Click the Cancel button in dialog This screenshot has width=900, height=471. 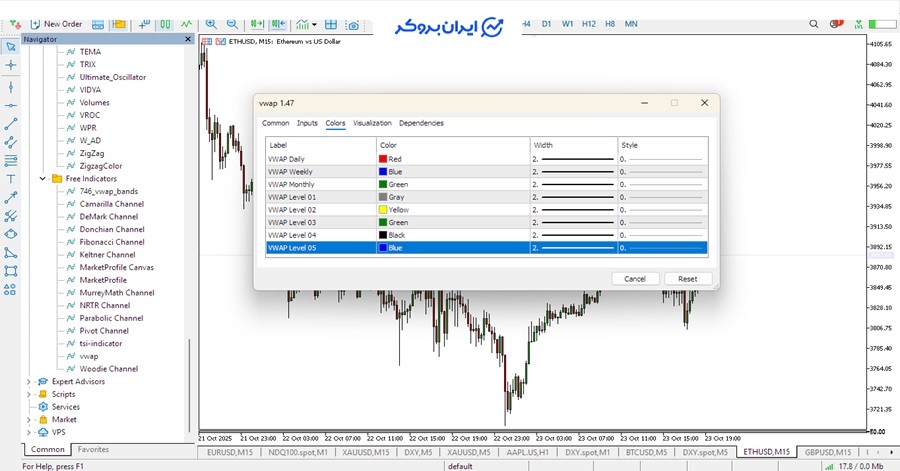coord(634,279)
